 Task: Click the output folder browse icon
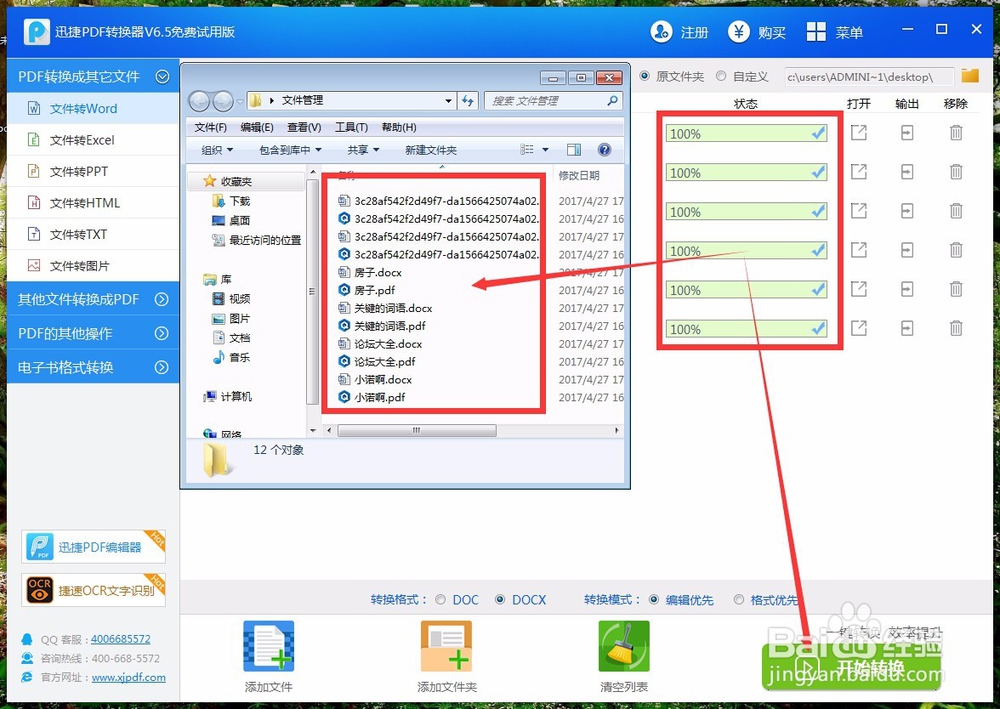pyautogui.click(x=970, y=76)
